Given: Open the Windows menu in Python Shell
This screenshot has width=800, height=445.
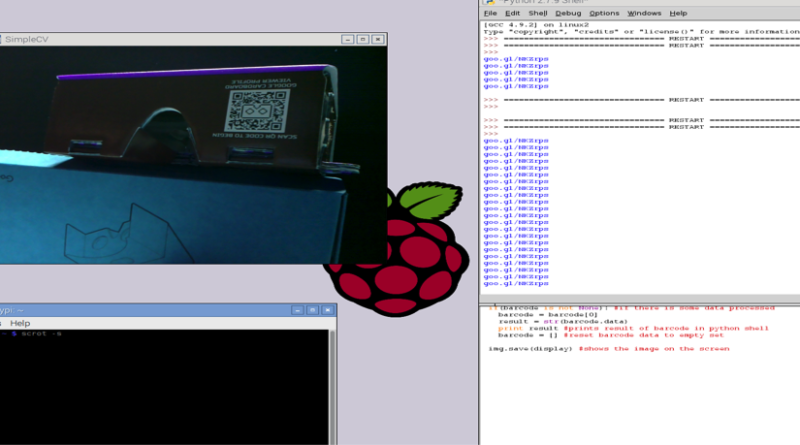Looking at the screenshot, I should [644, 13].
